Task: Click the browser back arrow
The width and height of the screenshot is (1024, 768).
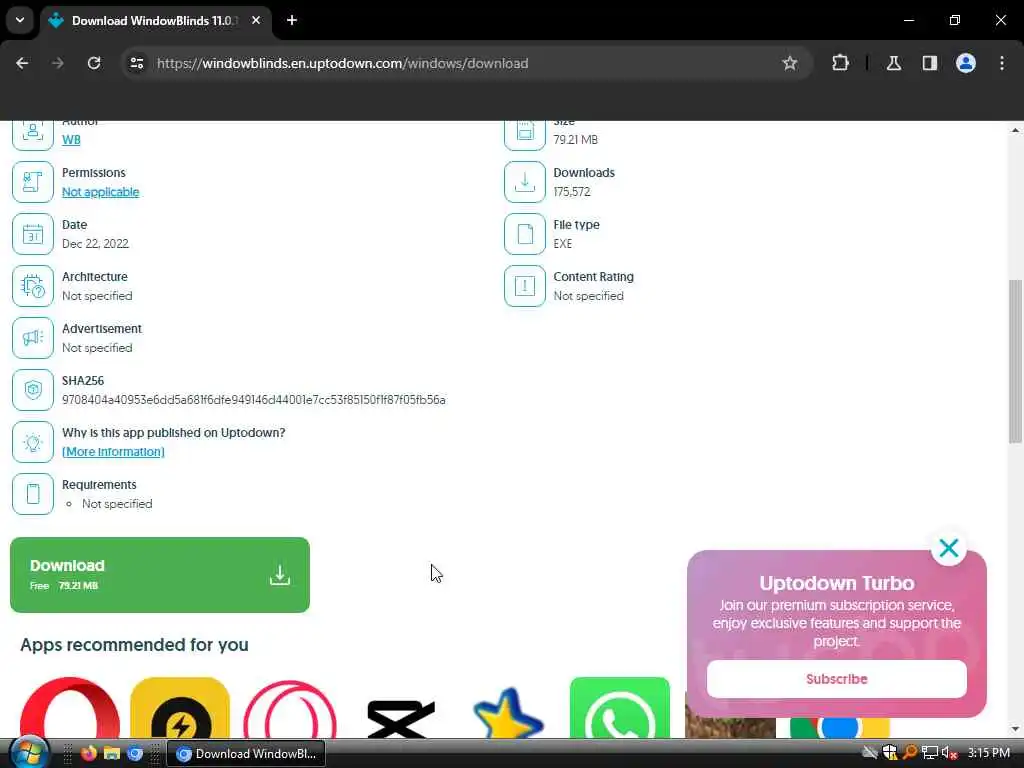Action: (x=22, y=63)
